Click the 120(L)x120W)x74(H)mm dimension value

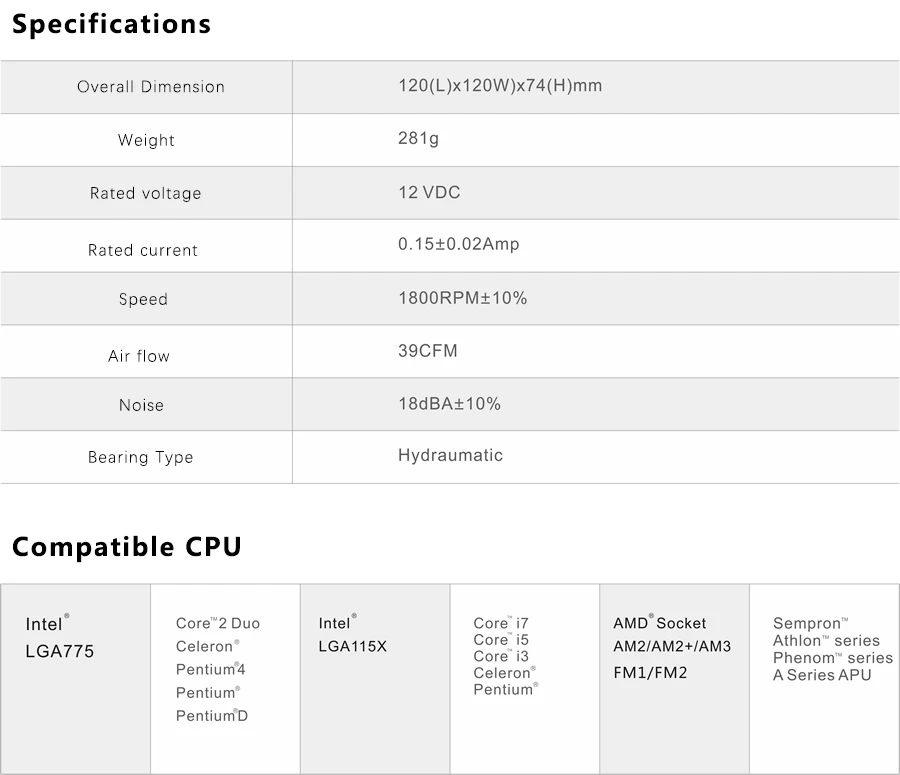(x=500, y=86)
